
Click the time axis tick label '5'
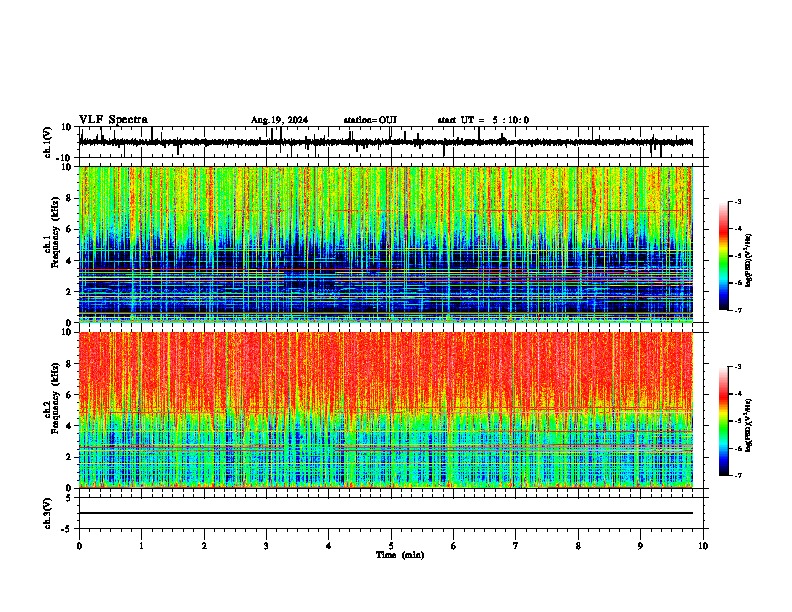coord(391,546)
